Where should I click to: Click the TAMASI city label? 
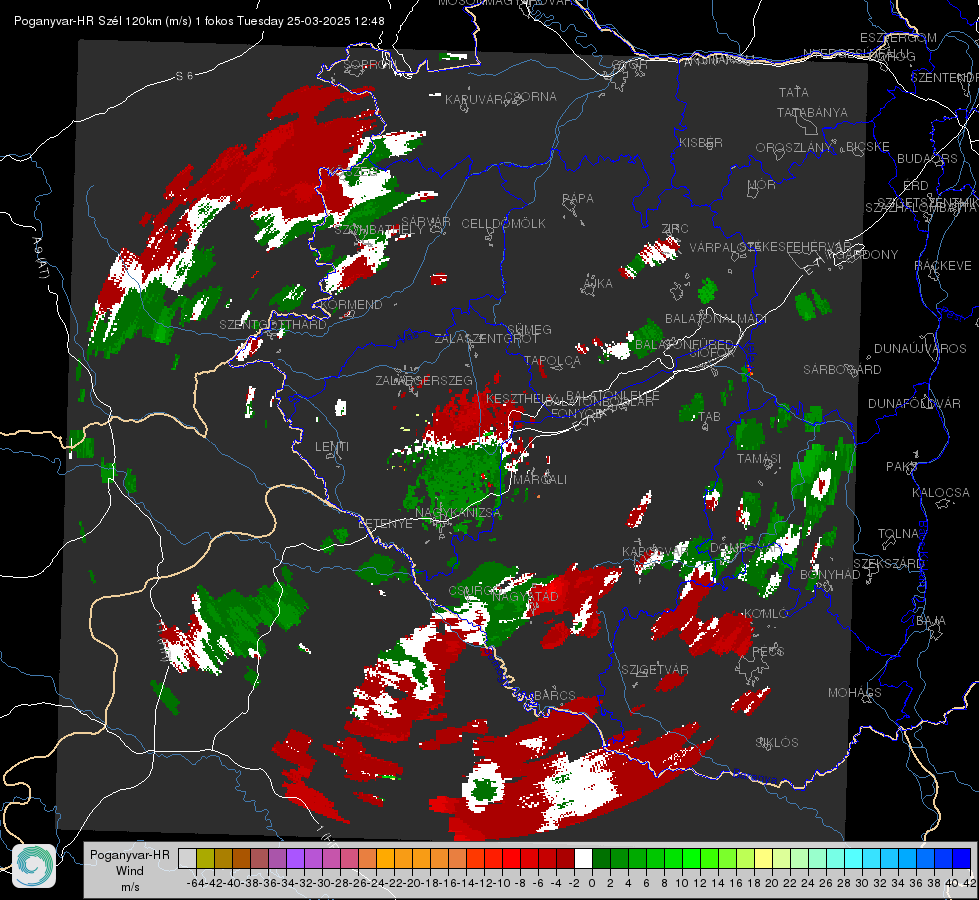point(759,458)
